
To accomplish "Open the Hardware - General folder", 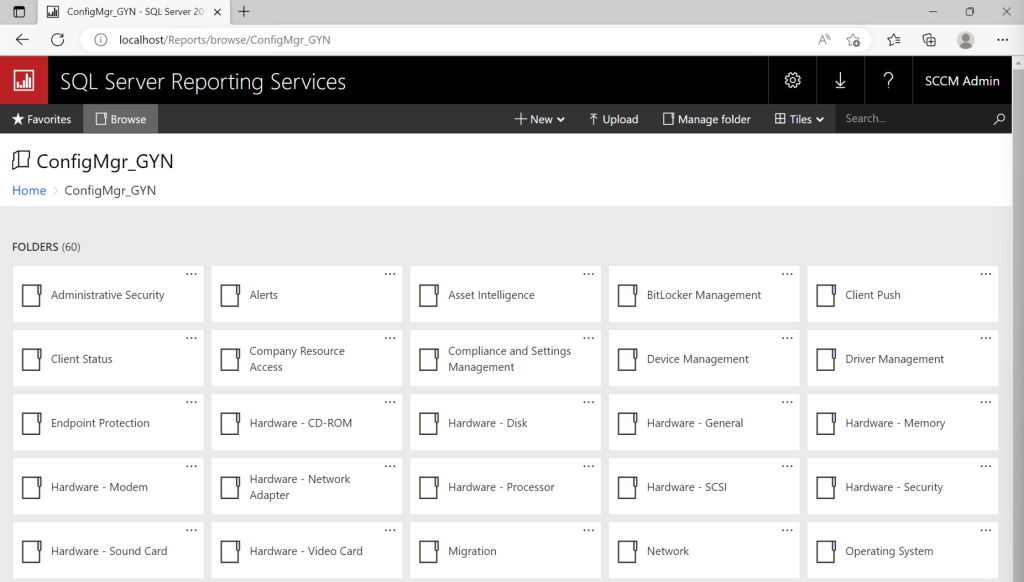I will [x=704, y=423].
